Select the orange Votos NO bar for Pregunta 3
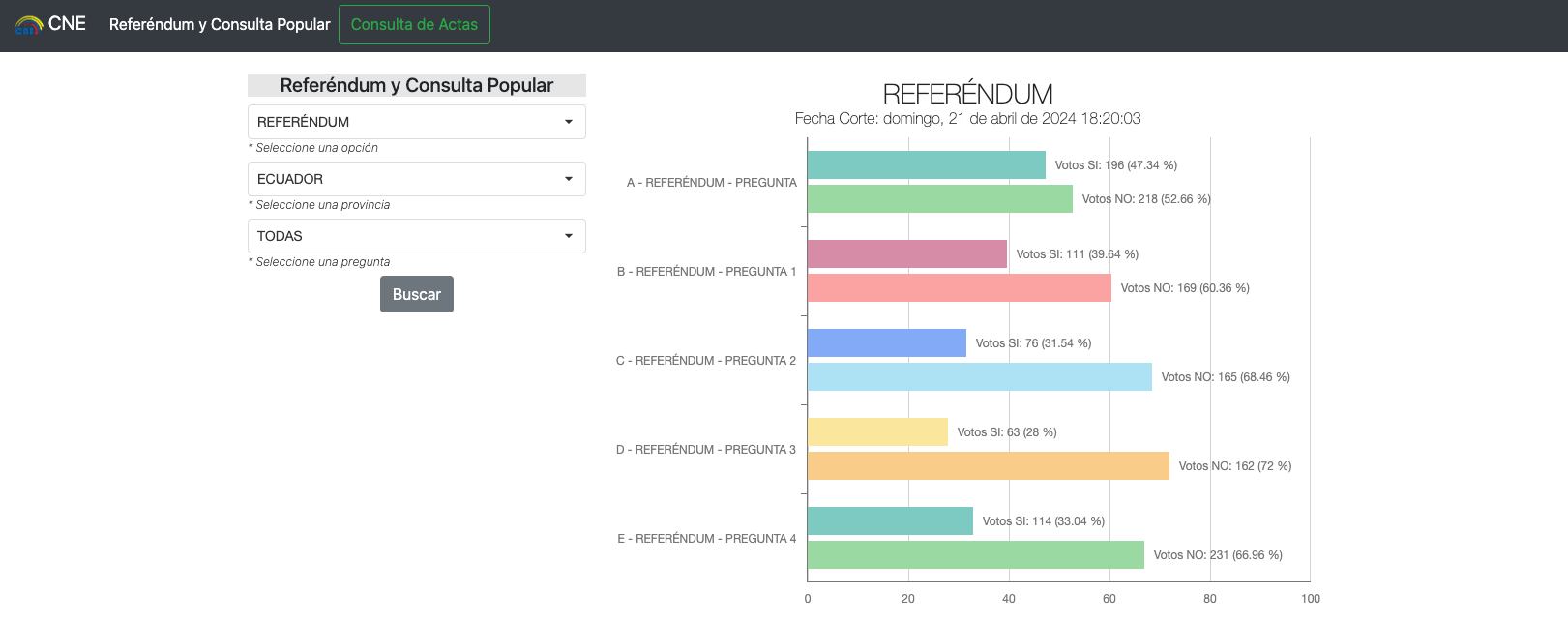1568x624 pixels. click(x=988, y=466)
